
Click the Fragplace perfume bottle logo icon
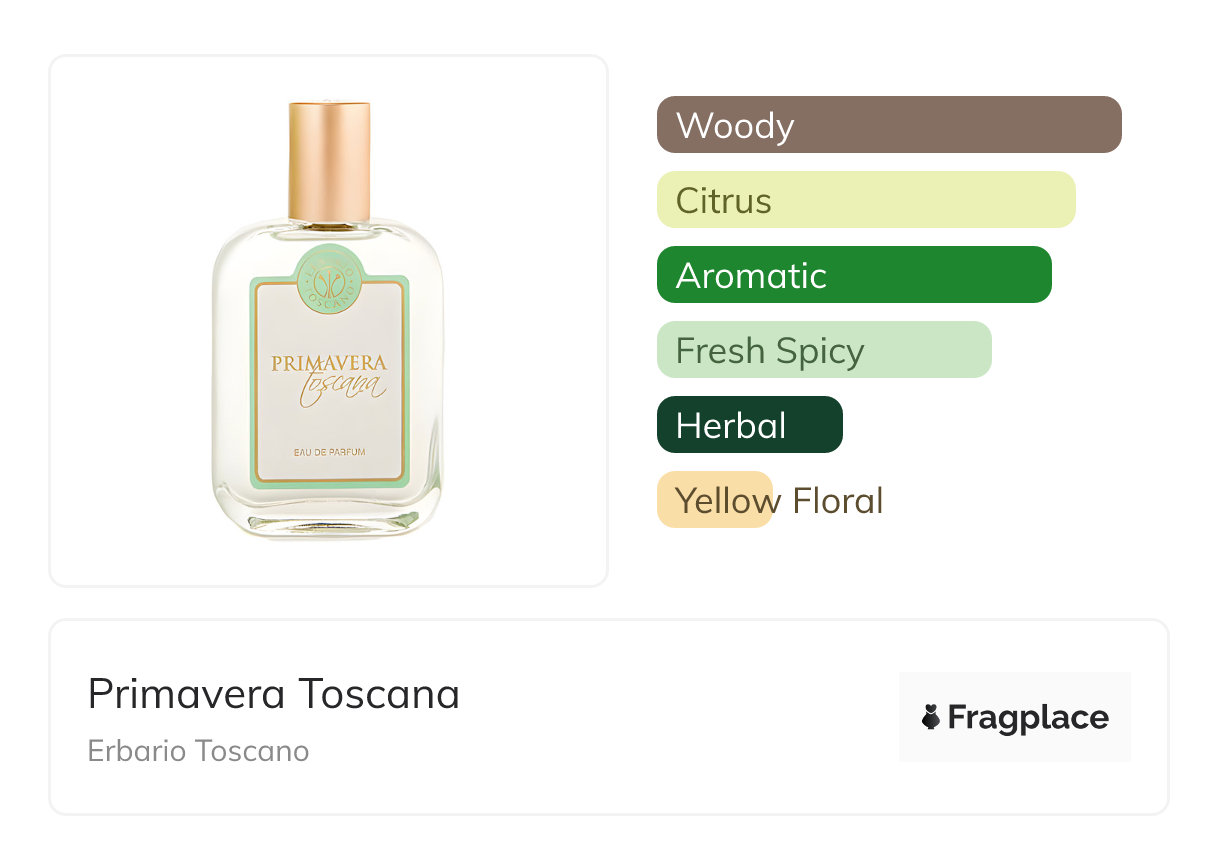tap(931, 717)
